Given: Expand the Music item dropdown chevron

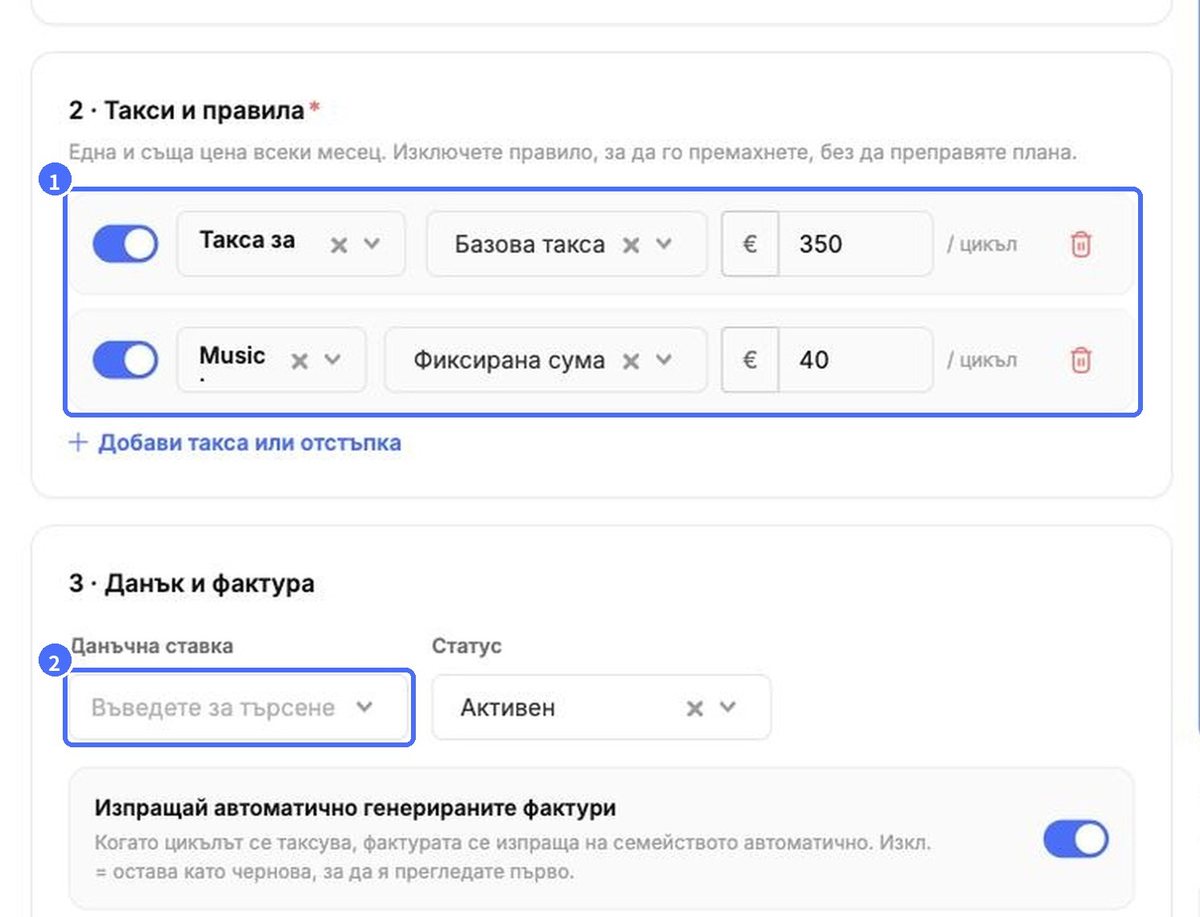Looking at the screenshot, I should 332,360.
